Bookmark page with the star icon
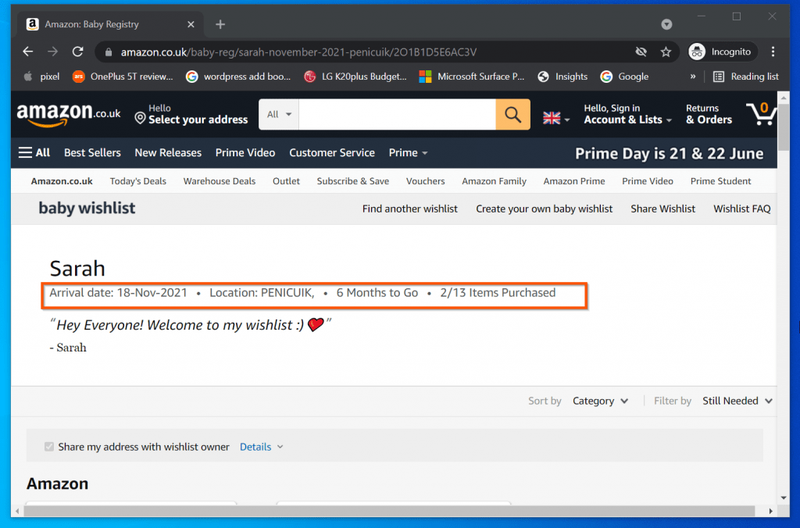 666,52
